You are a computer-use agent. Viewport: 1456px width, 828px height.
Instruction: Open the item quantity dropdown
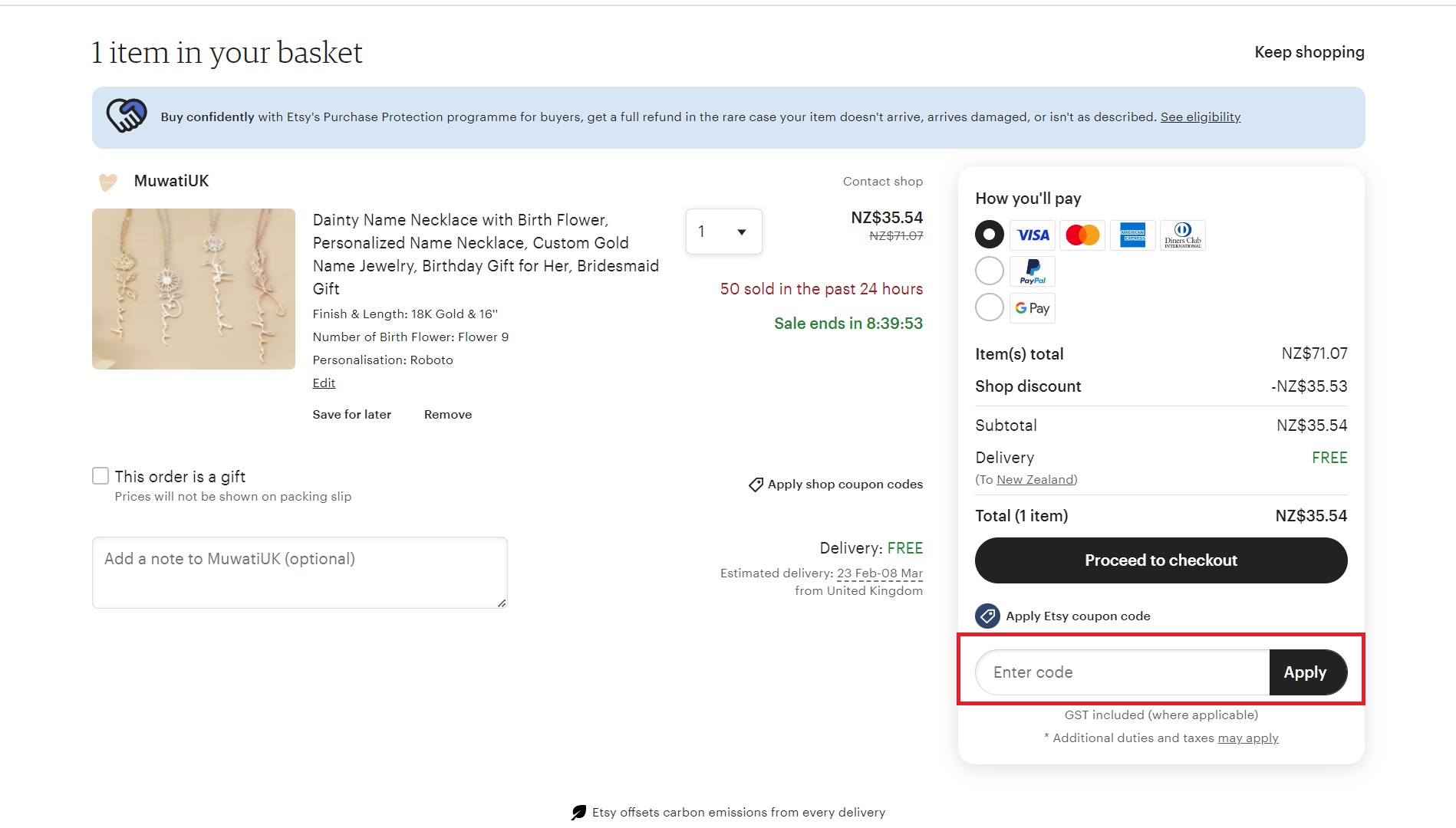point(723,232)
